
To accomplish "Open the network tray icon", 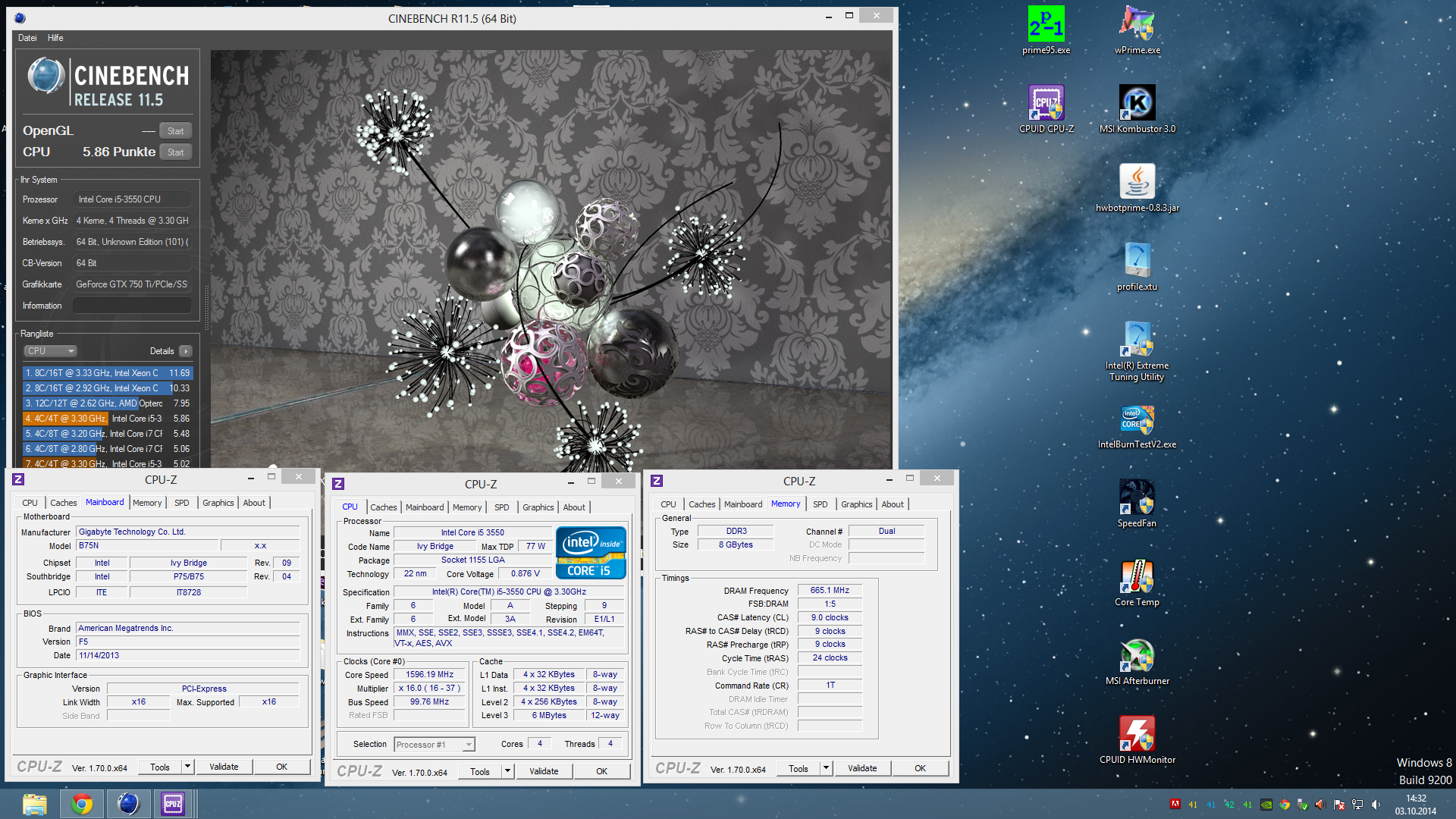I will pos(1357,805).
